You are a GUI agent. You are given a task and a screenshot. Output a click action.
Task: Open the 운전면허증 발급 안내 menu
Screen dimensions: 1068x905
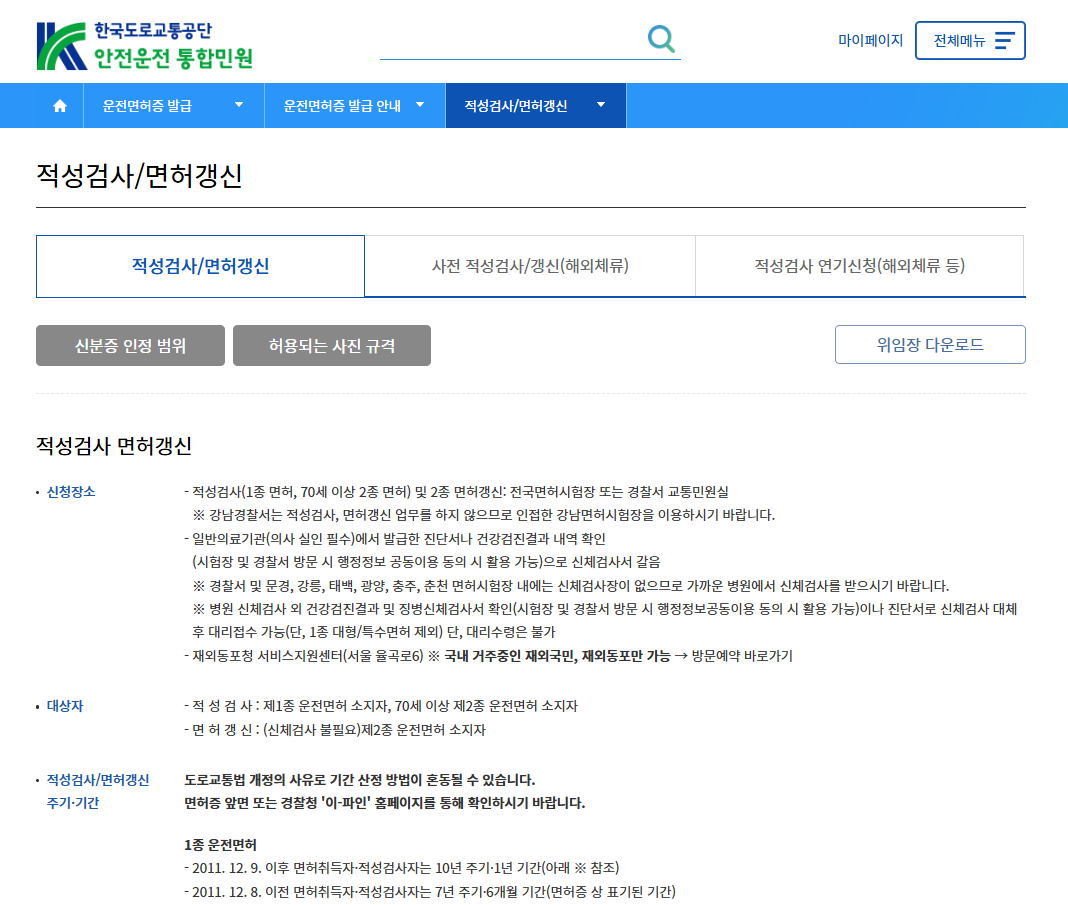345,105
